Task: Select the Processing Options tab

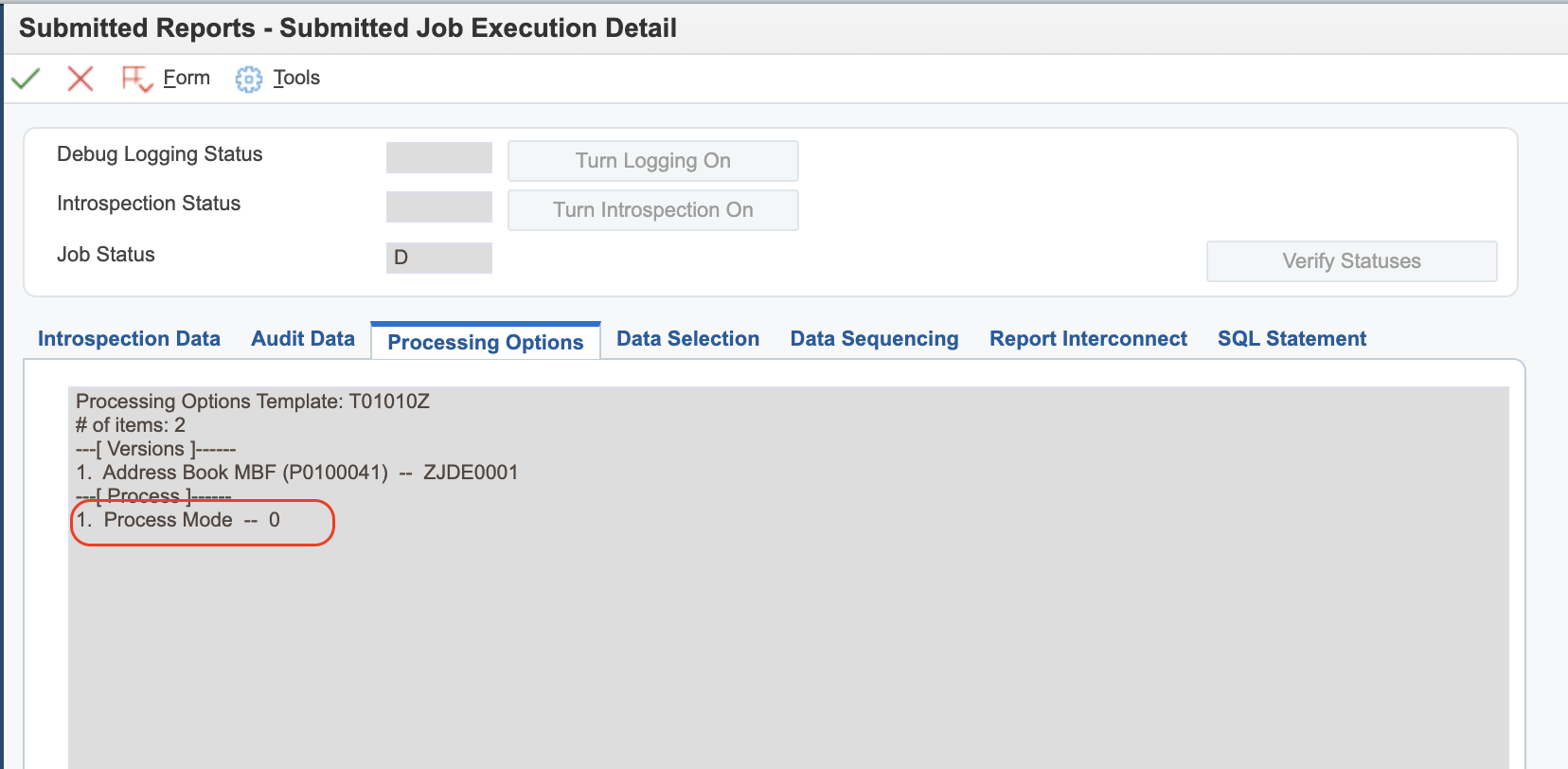Action: 486,342
